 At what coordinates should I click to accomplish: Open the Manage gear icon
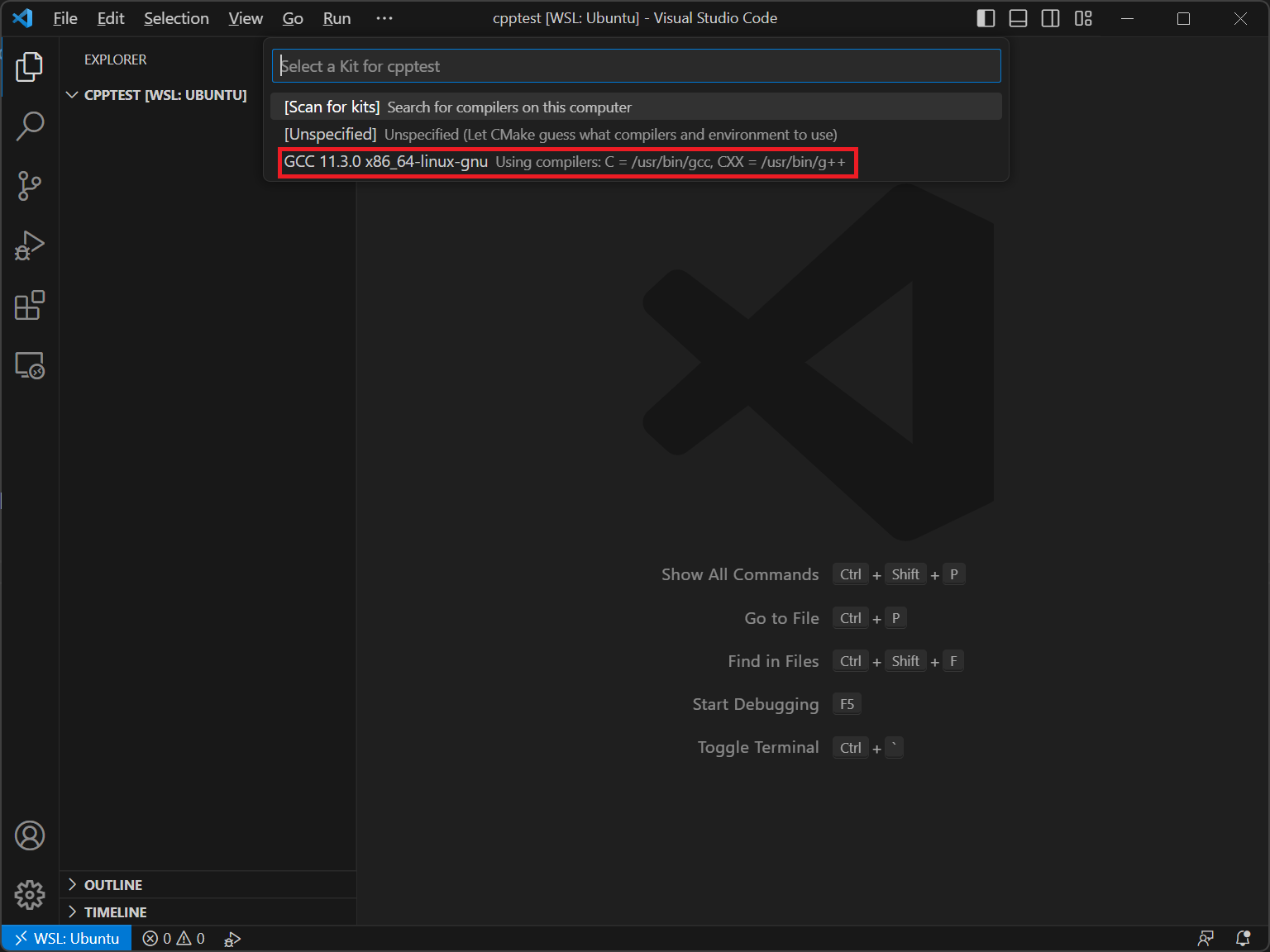point(30,894)
